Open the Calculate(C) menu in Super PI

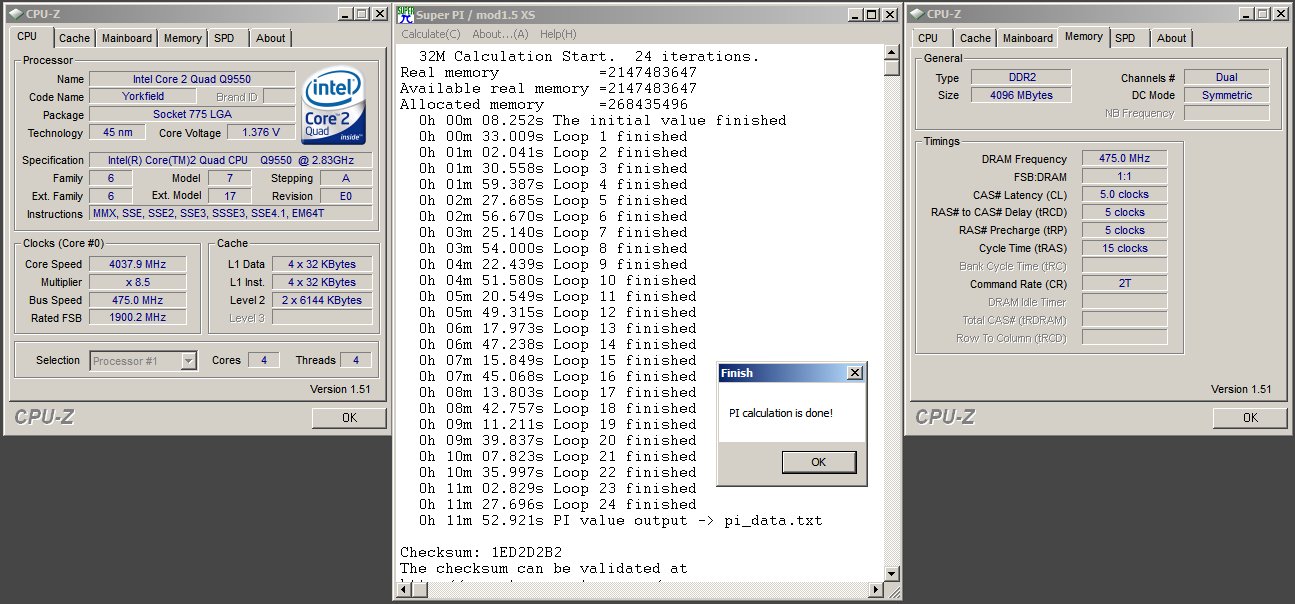(x=430, y=34)
